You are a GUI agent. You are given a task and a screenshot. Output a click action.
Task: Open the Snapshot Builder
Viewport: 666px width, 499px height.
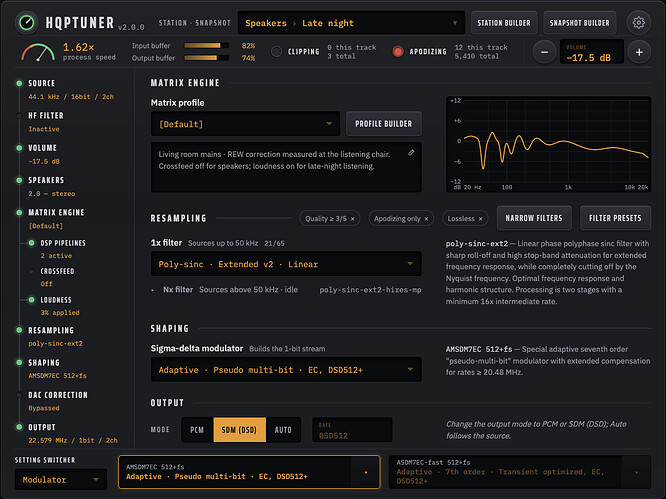pyautogui.click(x=579, y=23)
